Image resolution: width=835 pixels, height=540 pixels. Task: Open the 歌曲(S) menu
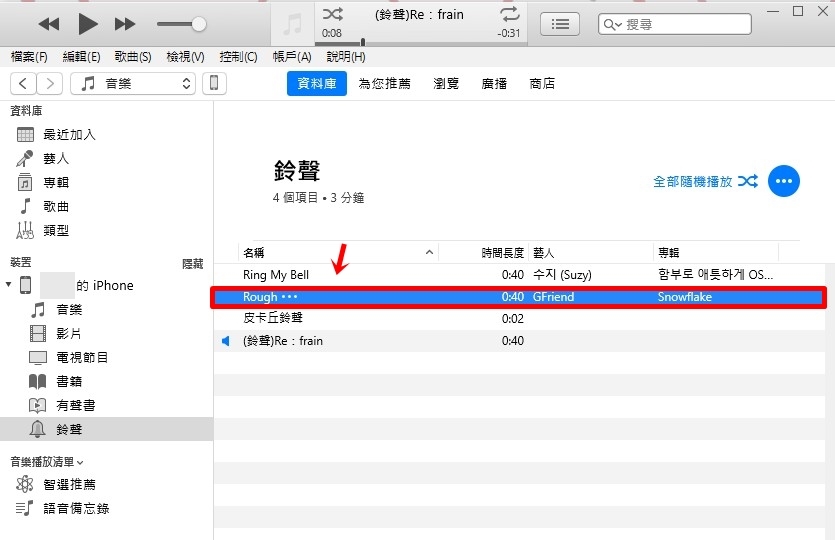click(133, 56)
